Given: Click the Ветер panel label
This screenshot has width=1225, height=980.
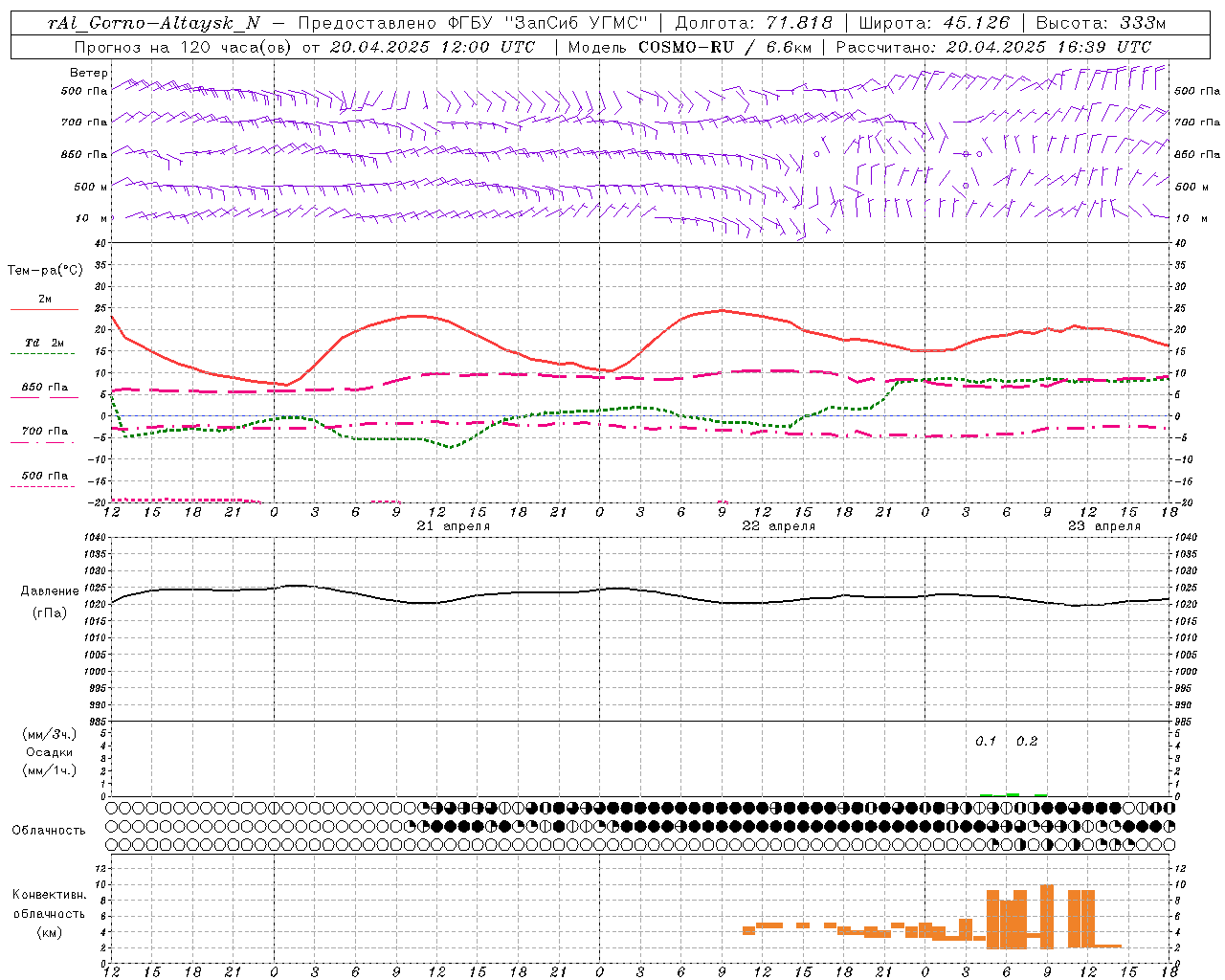Looking at the screenshot, I should 89,73.
